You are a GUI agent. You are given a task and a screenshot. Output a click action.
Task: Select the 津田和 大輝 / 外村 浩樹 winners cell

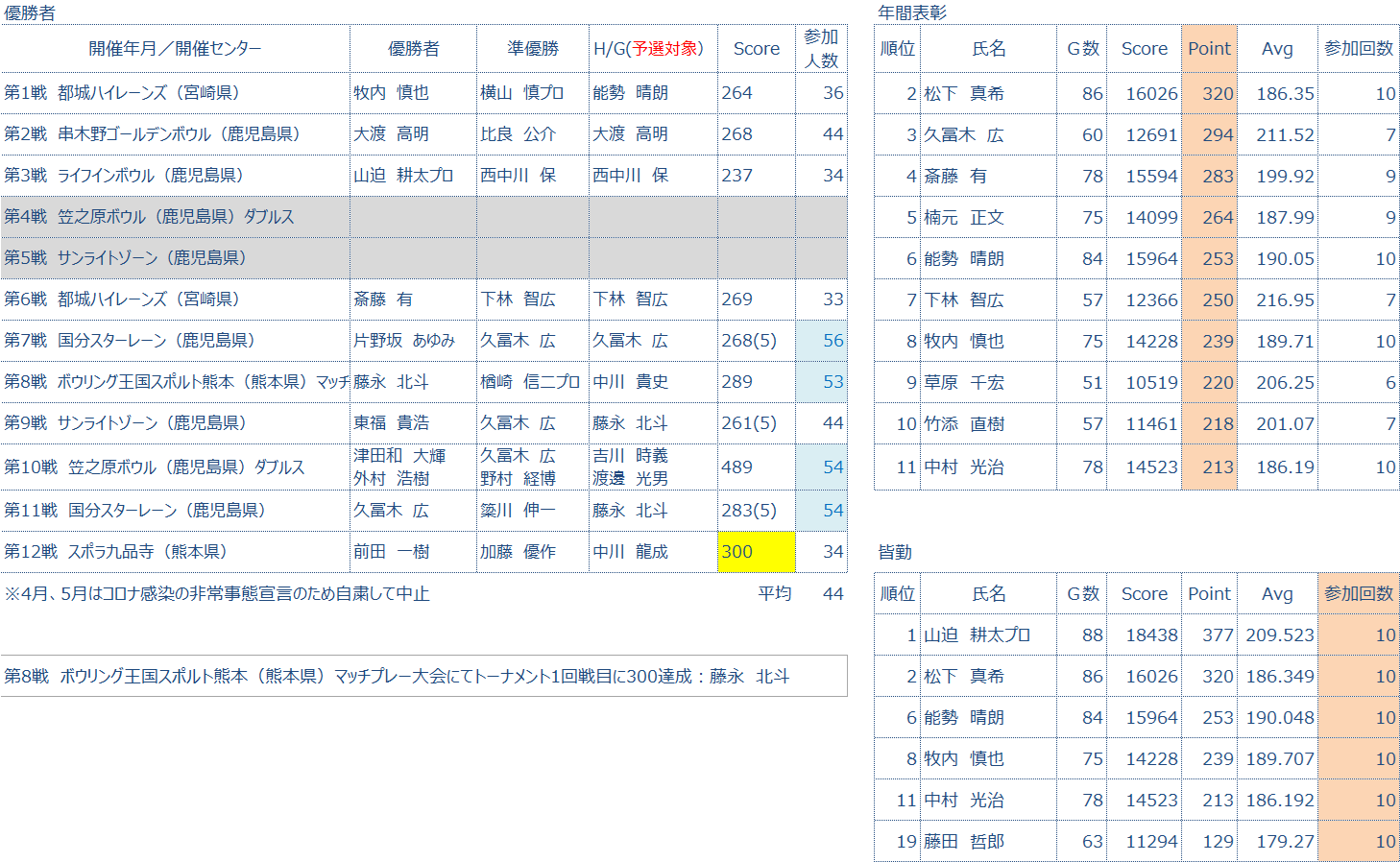[413, 467]
